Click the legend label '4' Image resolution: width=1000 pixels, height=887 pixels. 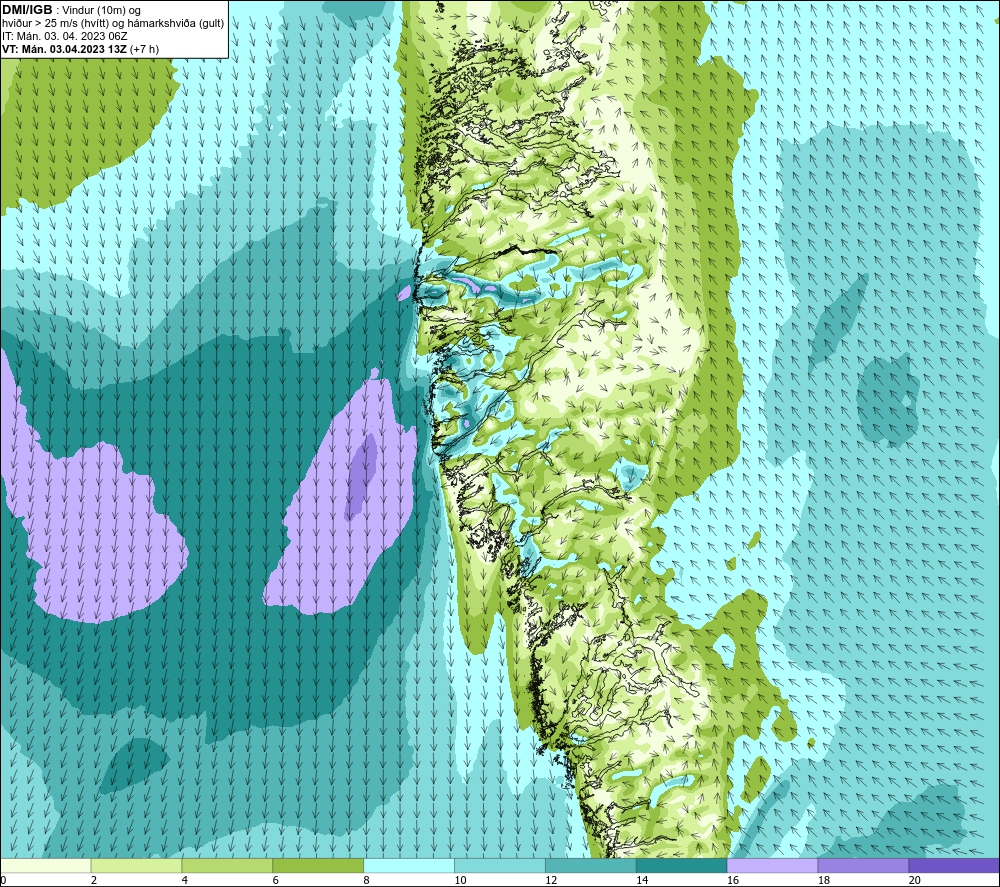(185, 881)
